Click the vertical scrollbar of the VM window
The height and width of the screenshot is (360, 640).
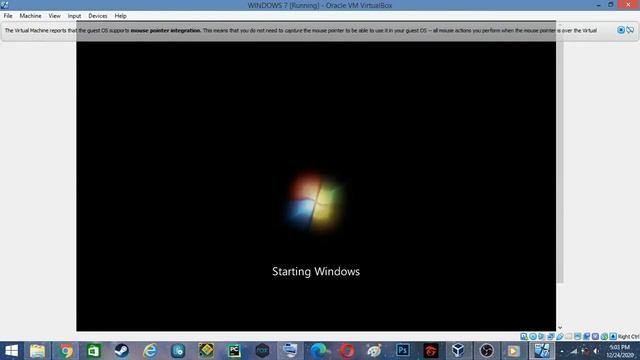[x=560, y=162]
